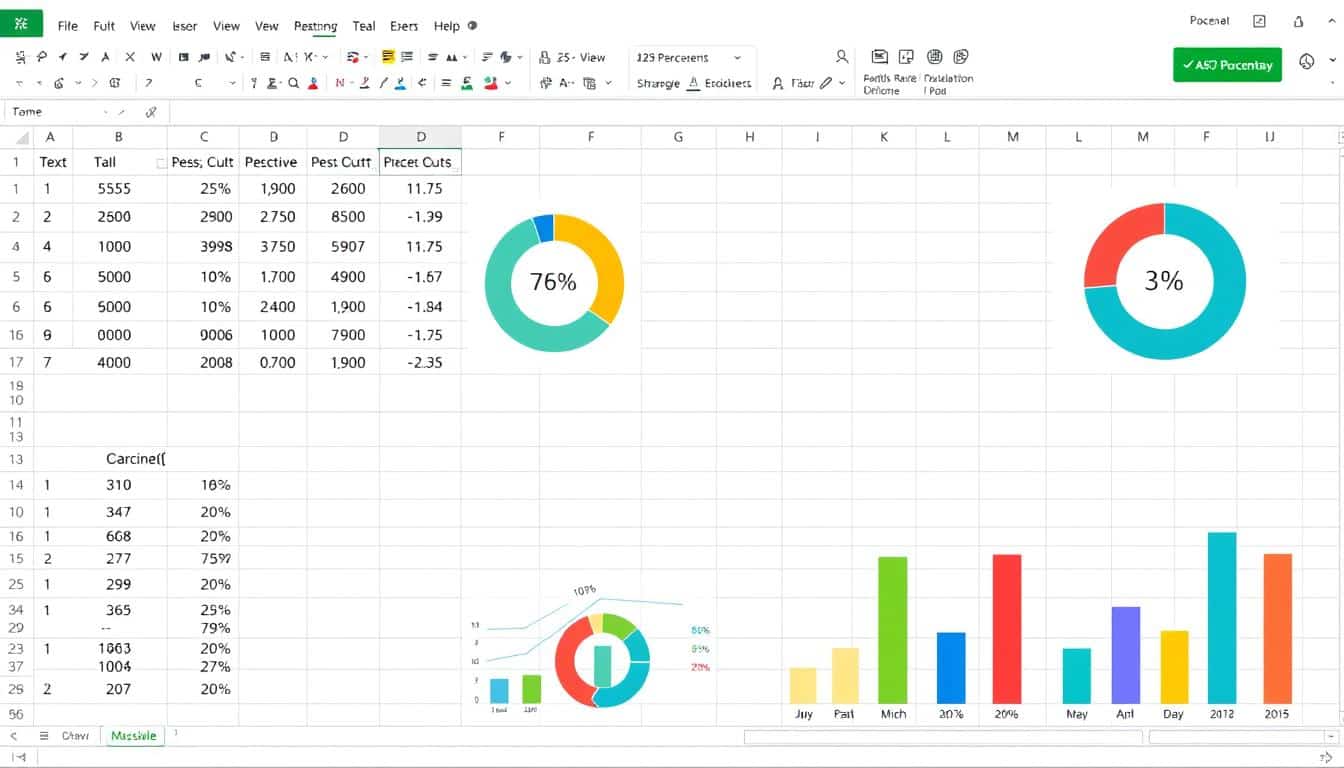Open the Fistr dropdown chevron
1344x768 pixels.
tap(842, 84)
